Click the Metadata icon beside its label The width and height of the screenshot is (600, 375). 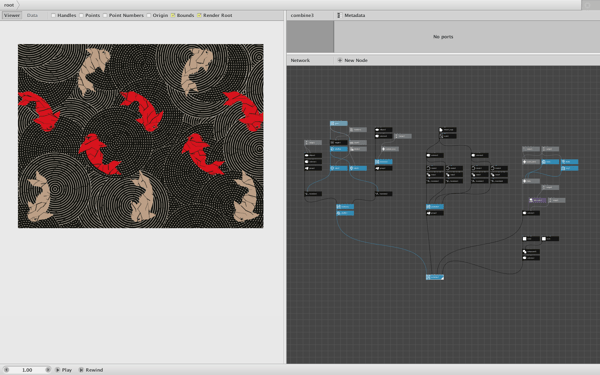339,15
